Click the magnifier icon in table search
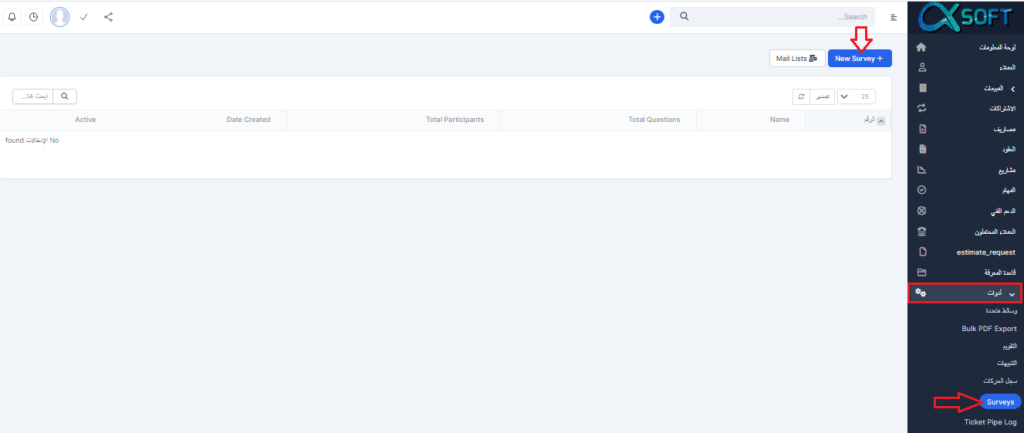The width and height of the screenshot is (1024, 433). [x=65, y=97]
